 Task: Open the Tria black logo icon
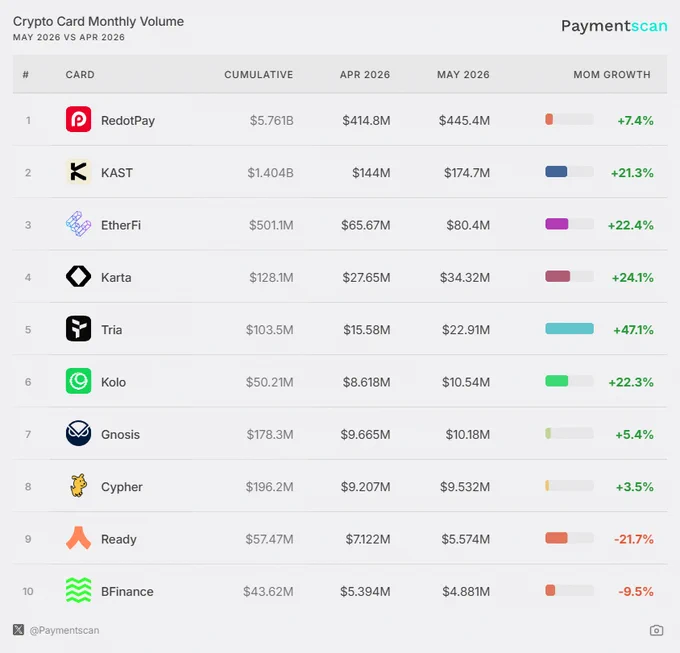78,329
